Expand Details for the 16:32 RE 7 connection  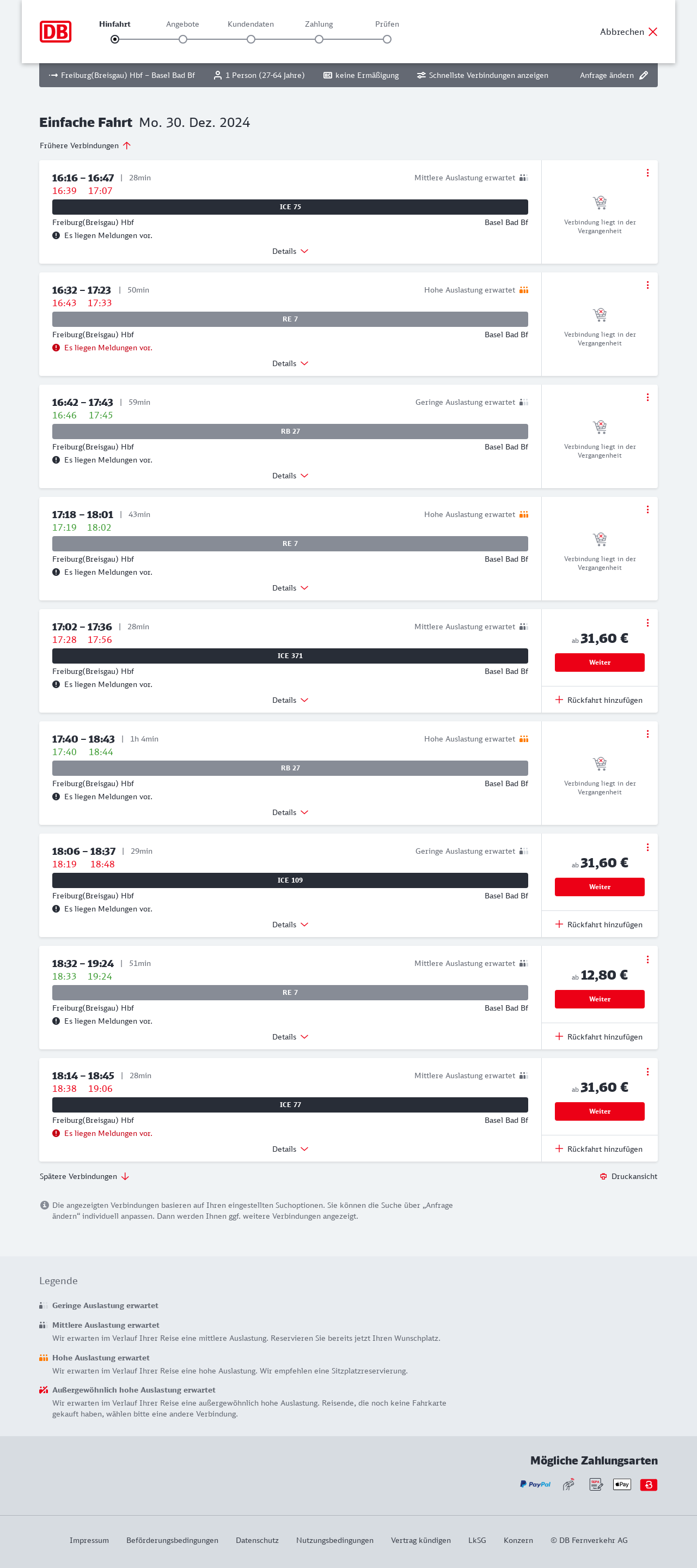(x=290, y=363)
